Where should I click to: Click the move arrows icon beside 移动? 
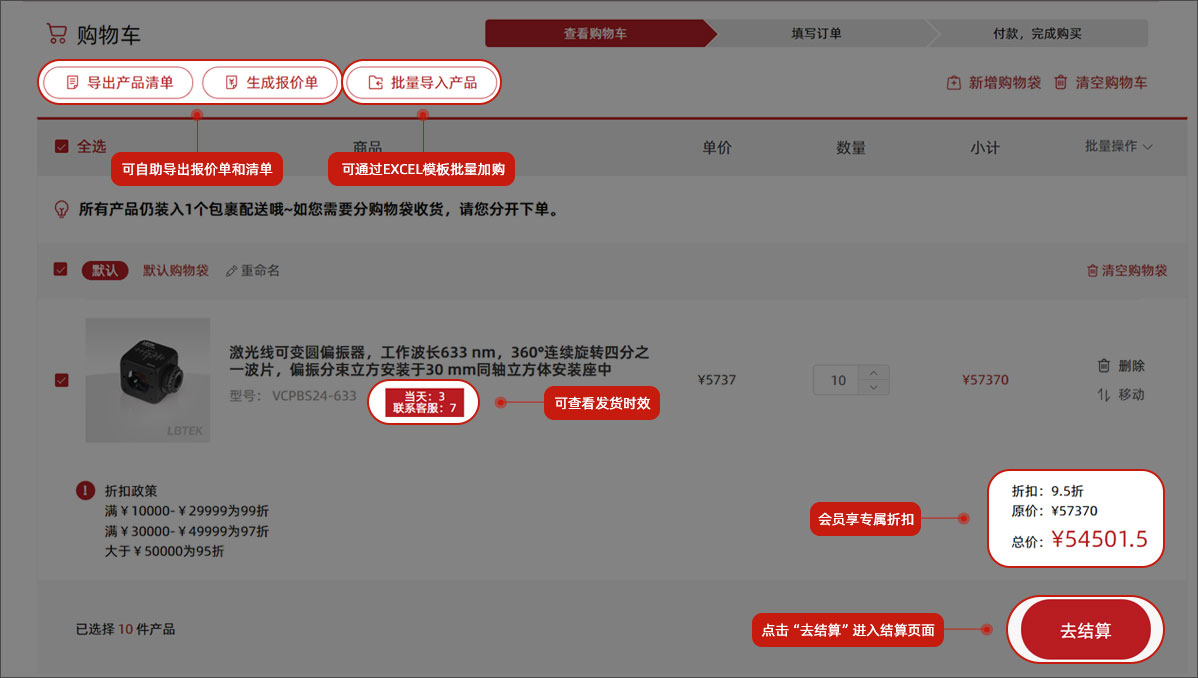coord(1104,395)
